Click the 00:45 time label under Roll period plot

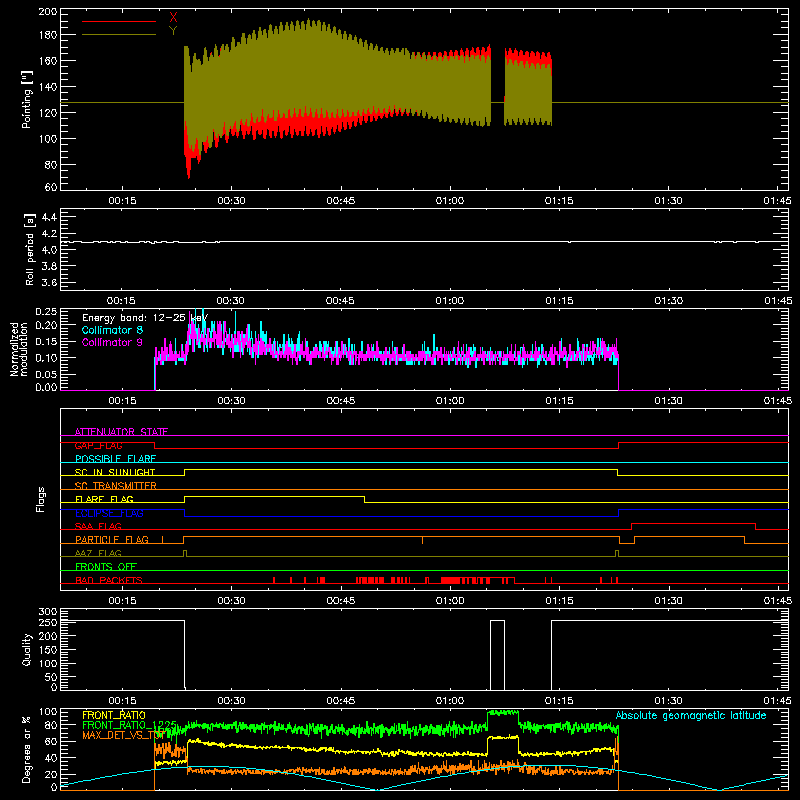click(340, 301)
